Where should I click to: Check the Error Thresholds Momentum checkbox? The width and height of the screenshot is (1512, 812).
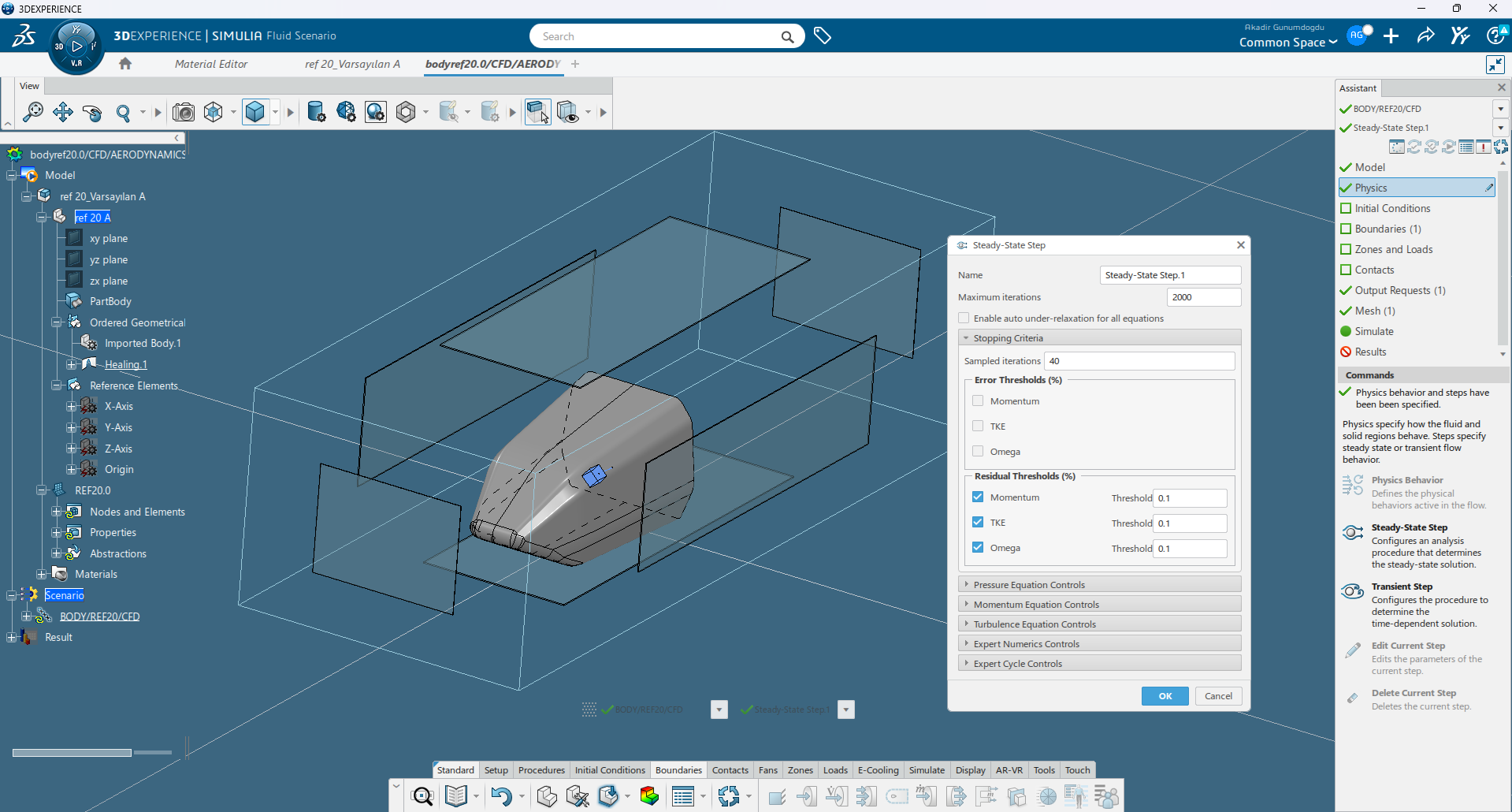pos(978,401)
